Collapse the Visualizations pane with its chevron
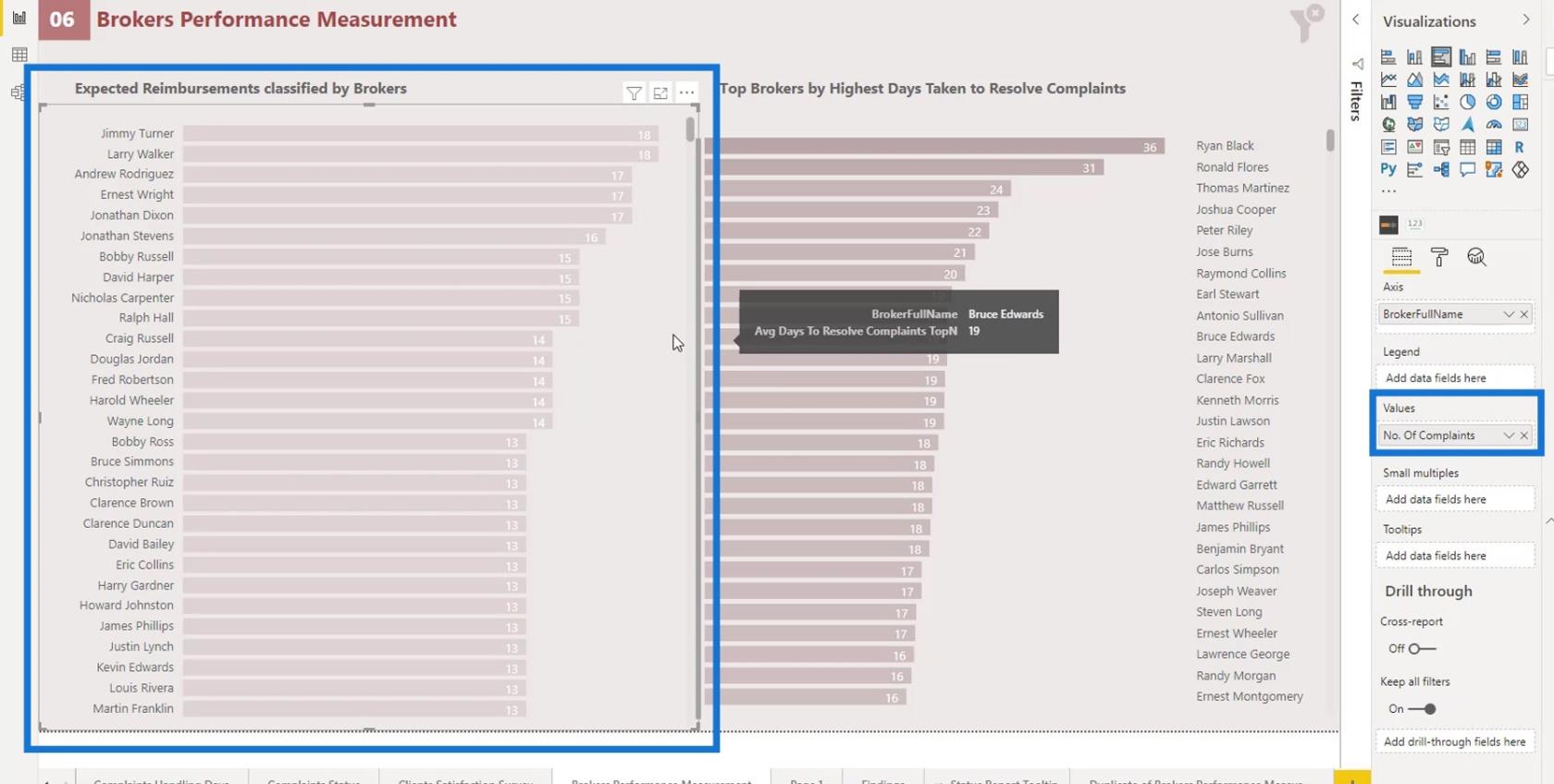 (1525, 20)
